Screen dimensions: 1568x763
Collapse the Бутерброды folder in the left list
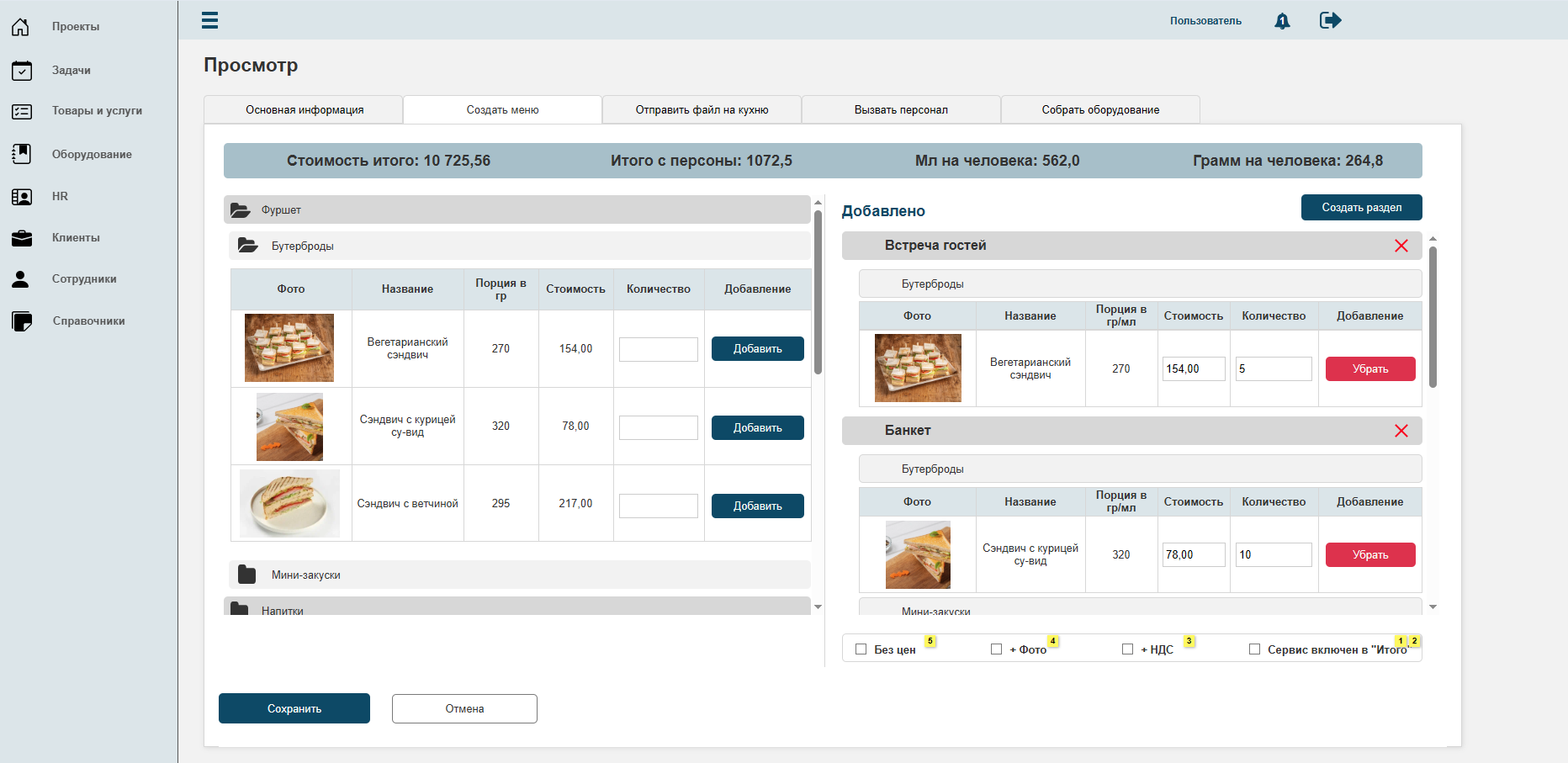[247, 246]
